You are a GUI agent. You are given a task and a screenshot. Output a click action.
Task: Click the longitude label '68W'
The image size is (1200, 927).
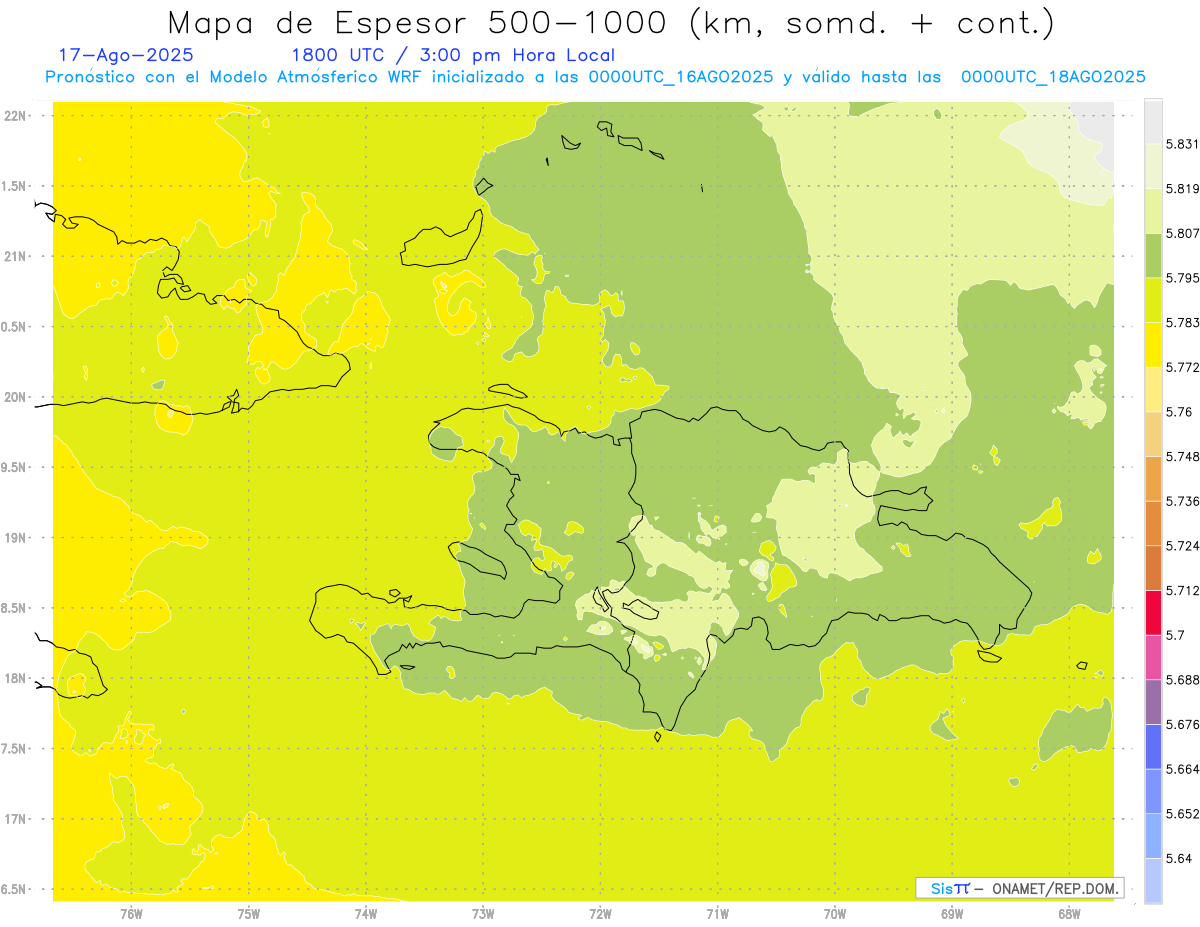pyautogui.click(x=1069, y=914)
